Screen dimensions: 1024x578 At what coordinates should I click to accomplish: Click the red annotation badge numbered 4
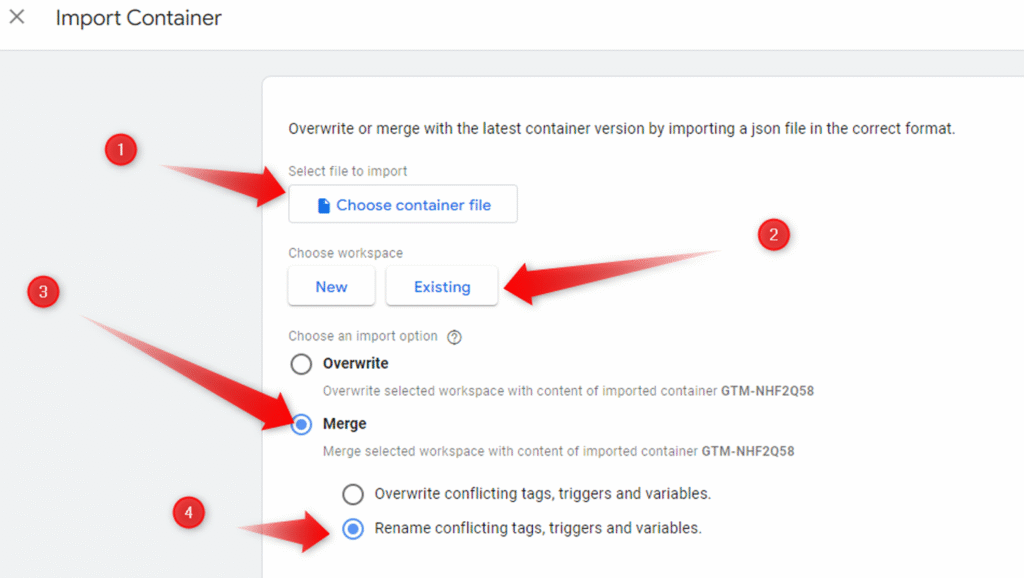pos(188,514)
